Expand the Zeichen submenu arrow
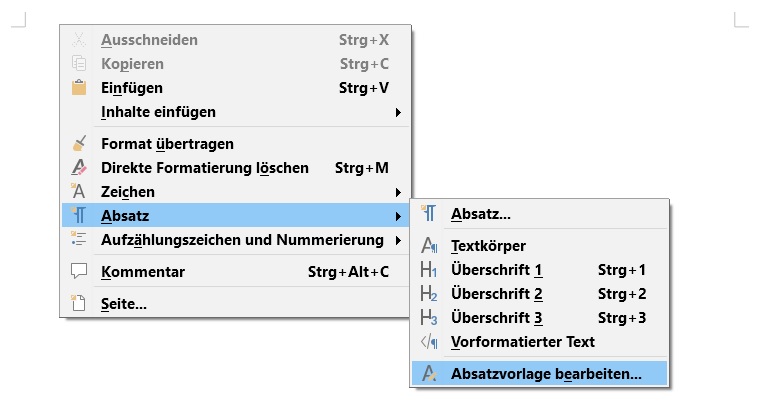This screenshot has width=773, height=411. [x=398, y=192]
